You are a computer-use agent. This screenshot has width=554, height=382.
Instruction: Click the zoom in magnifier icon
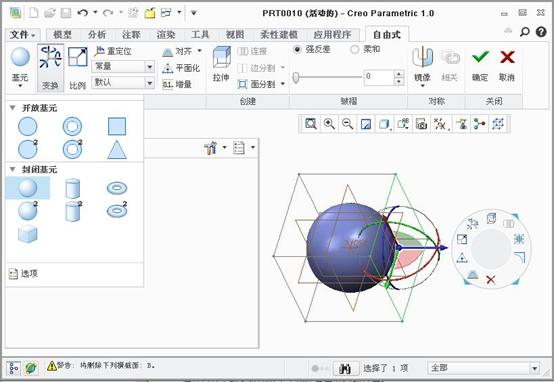pyautogui.click(x=329, y=124)
